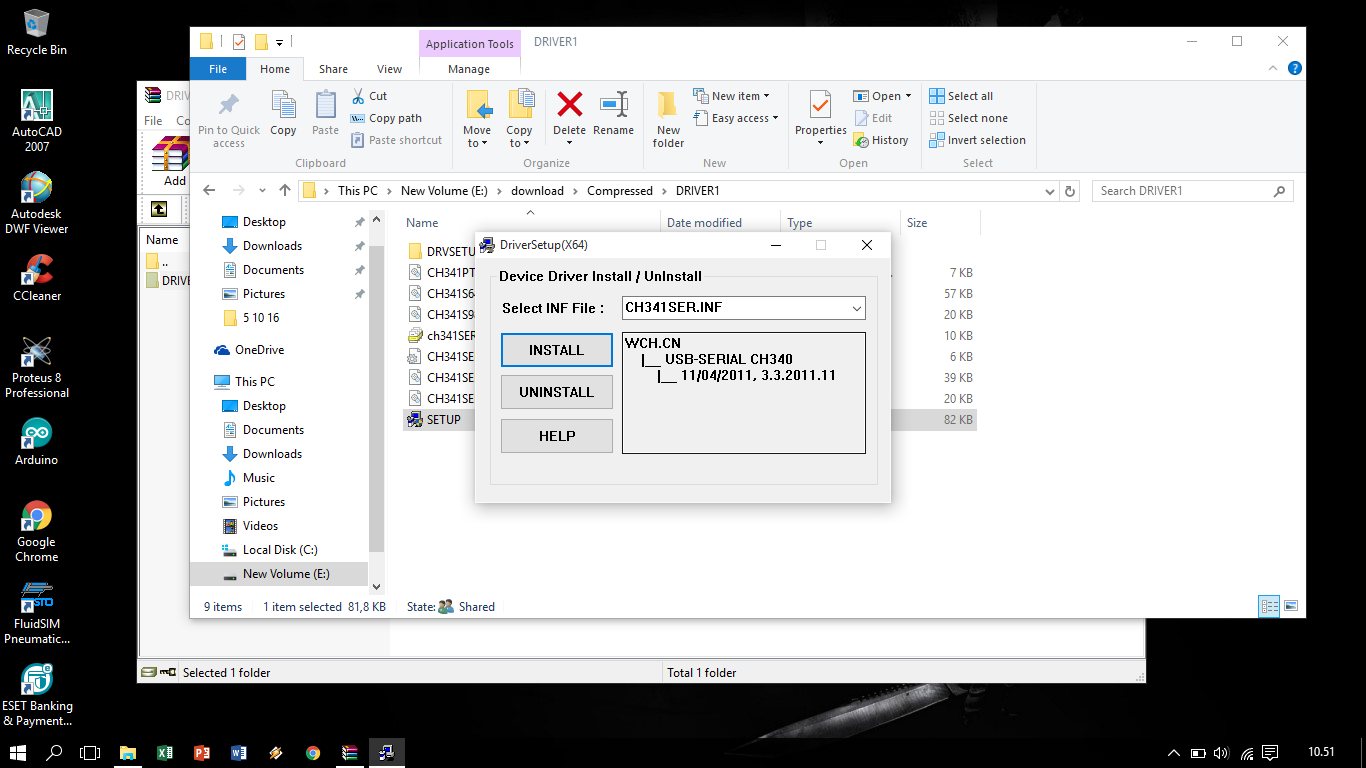Refresh the Explorer address bar
Image resolution: width=1366 pixels, height=768 pixels.
1070,191
